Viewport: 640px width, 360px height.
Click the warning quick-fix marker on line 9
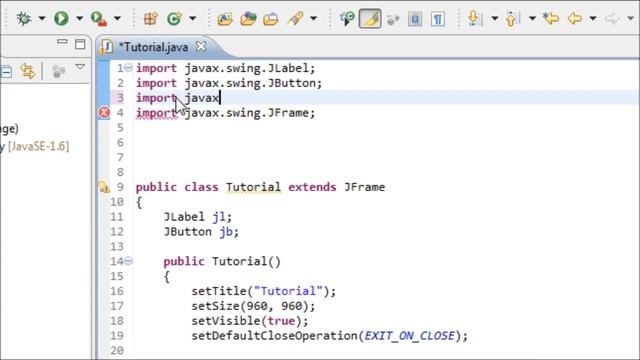coord(104,187)
